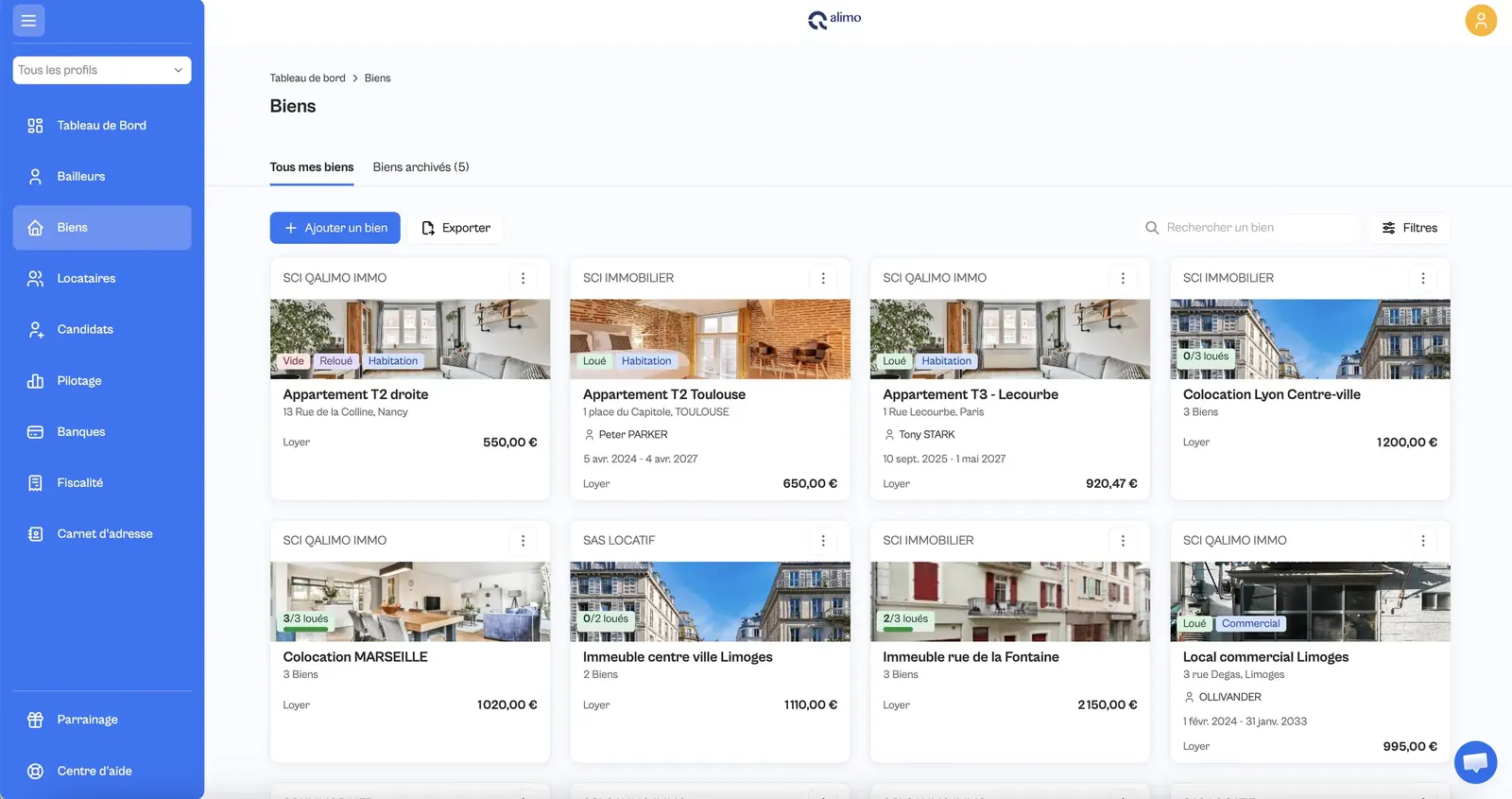Navigate to Fiscalité
Viewport: 1512px width, 799px height.
(x=102, y=483)
